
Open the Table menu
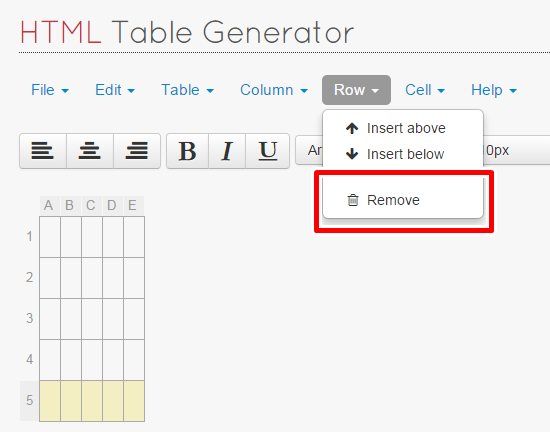click(187, 90)
